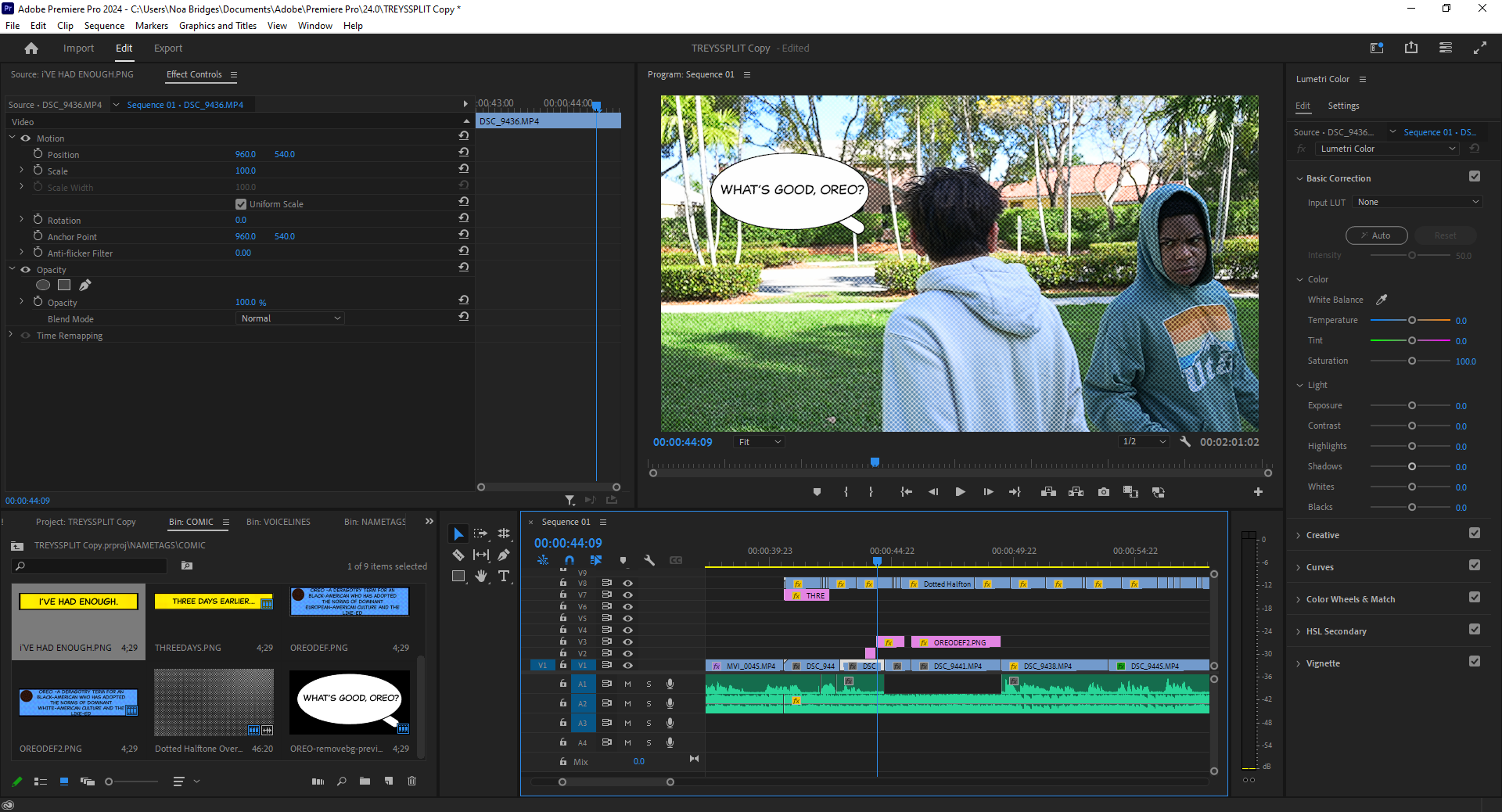Switch to Export tab
This screenshot has height=812, width=1502.
(x=168, y=49)
